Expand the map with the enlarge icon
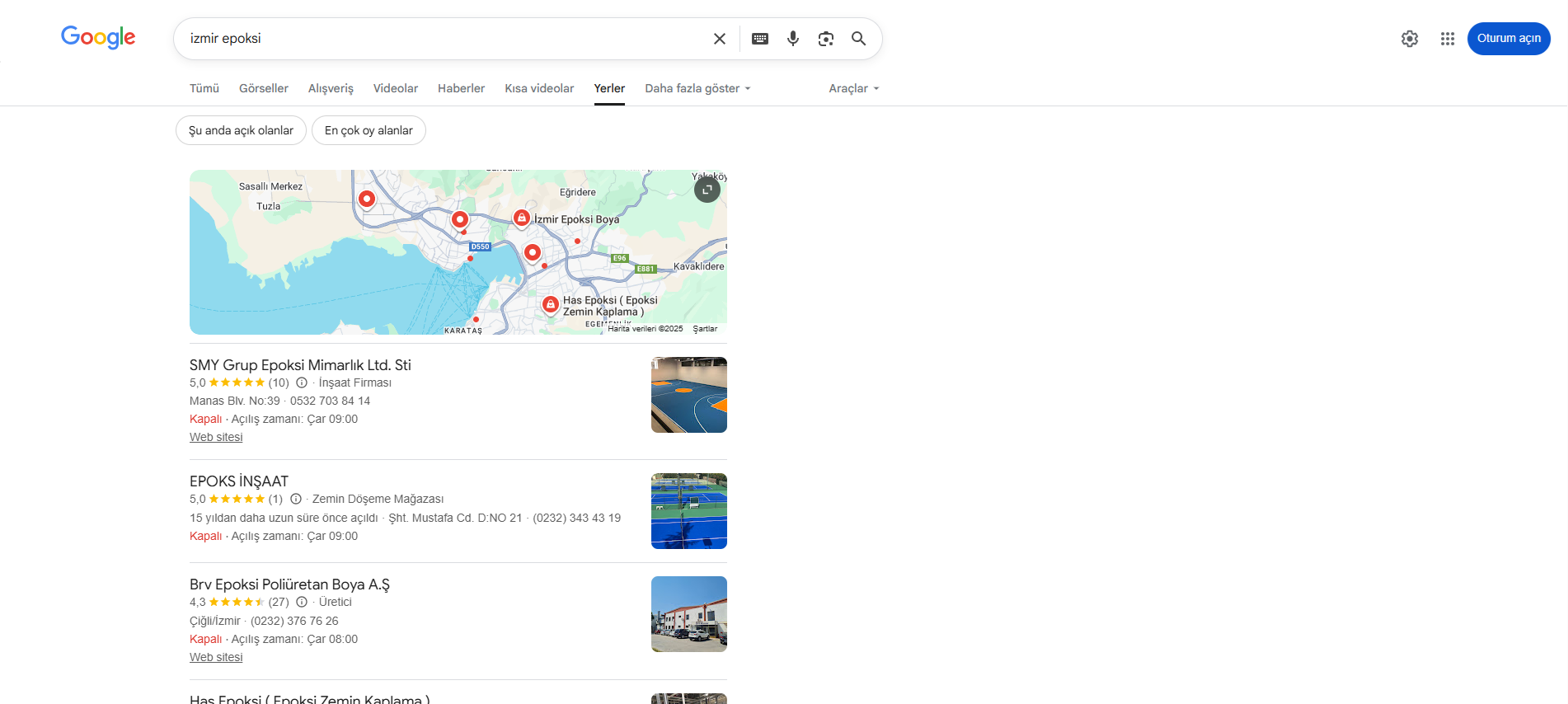The width and height of the screenshot is (1568, 704). pyautogui.click(x=707, y=189)
